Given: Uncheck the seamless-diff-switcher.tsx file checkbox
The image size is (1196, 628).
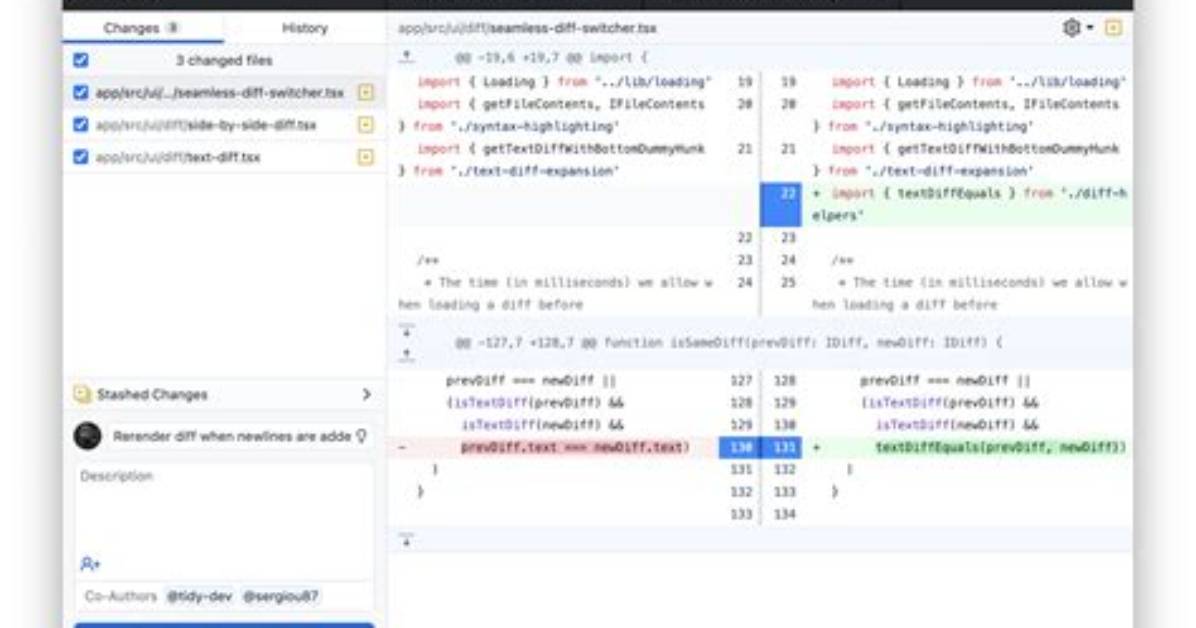Looking at the screenshot, I should (81, 92).
